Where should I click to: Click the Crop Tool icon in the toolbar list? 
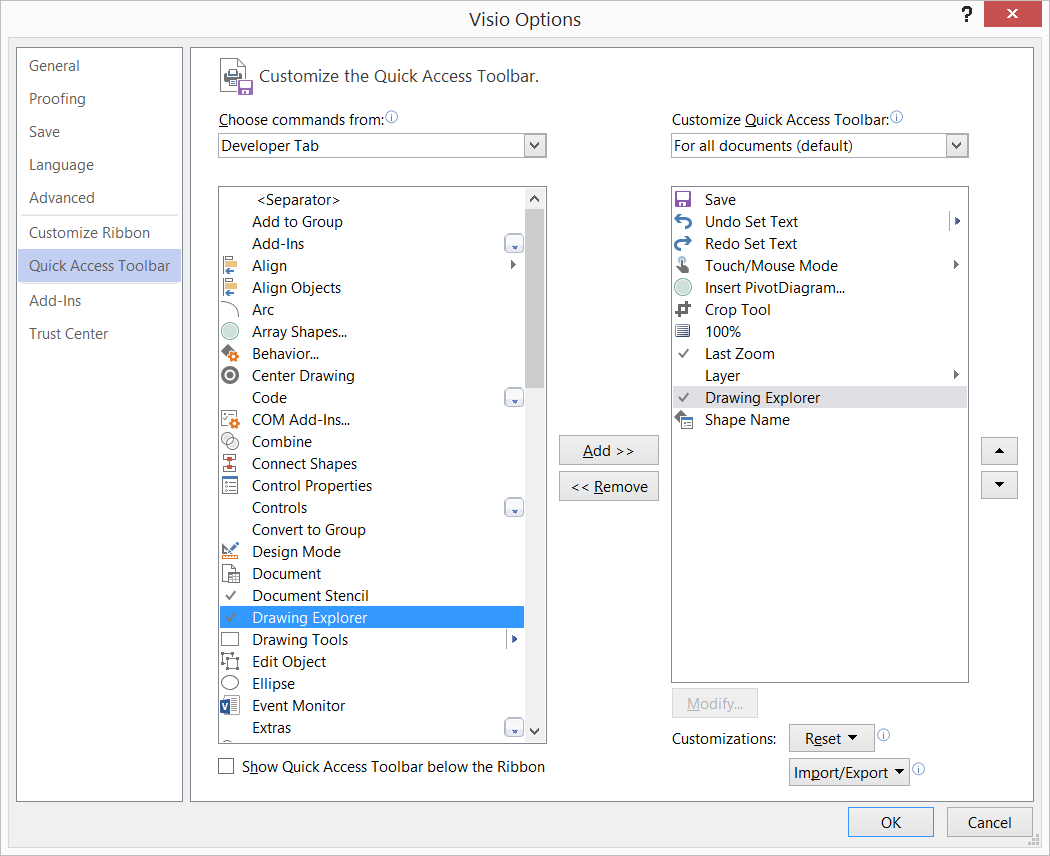click(x=684, y=309)
